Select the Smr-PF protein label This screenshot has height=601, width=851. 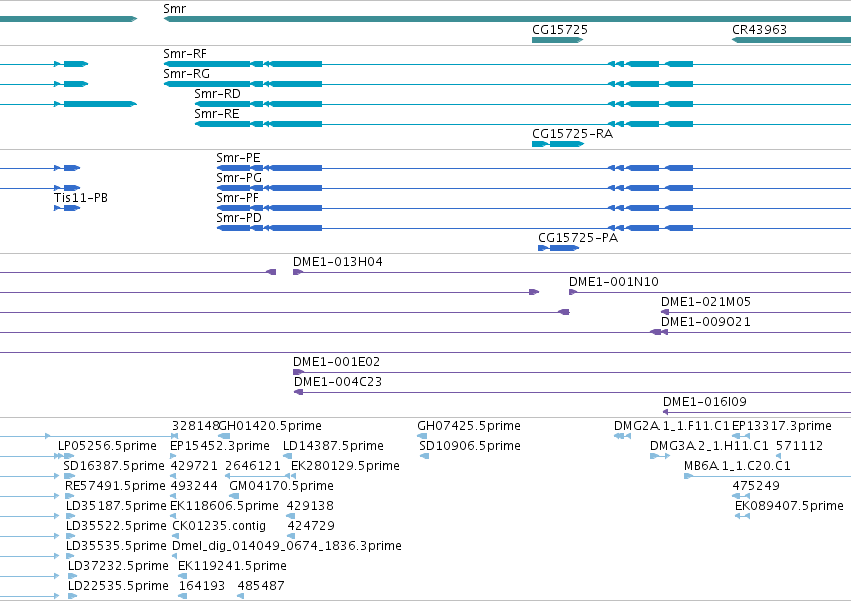[x=237, y=198]
